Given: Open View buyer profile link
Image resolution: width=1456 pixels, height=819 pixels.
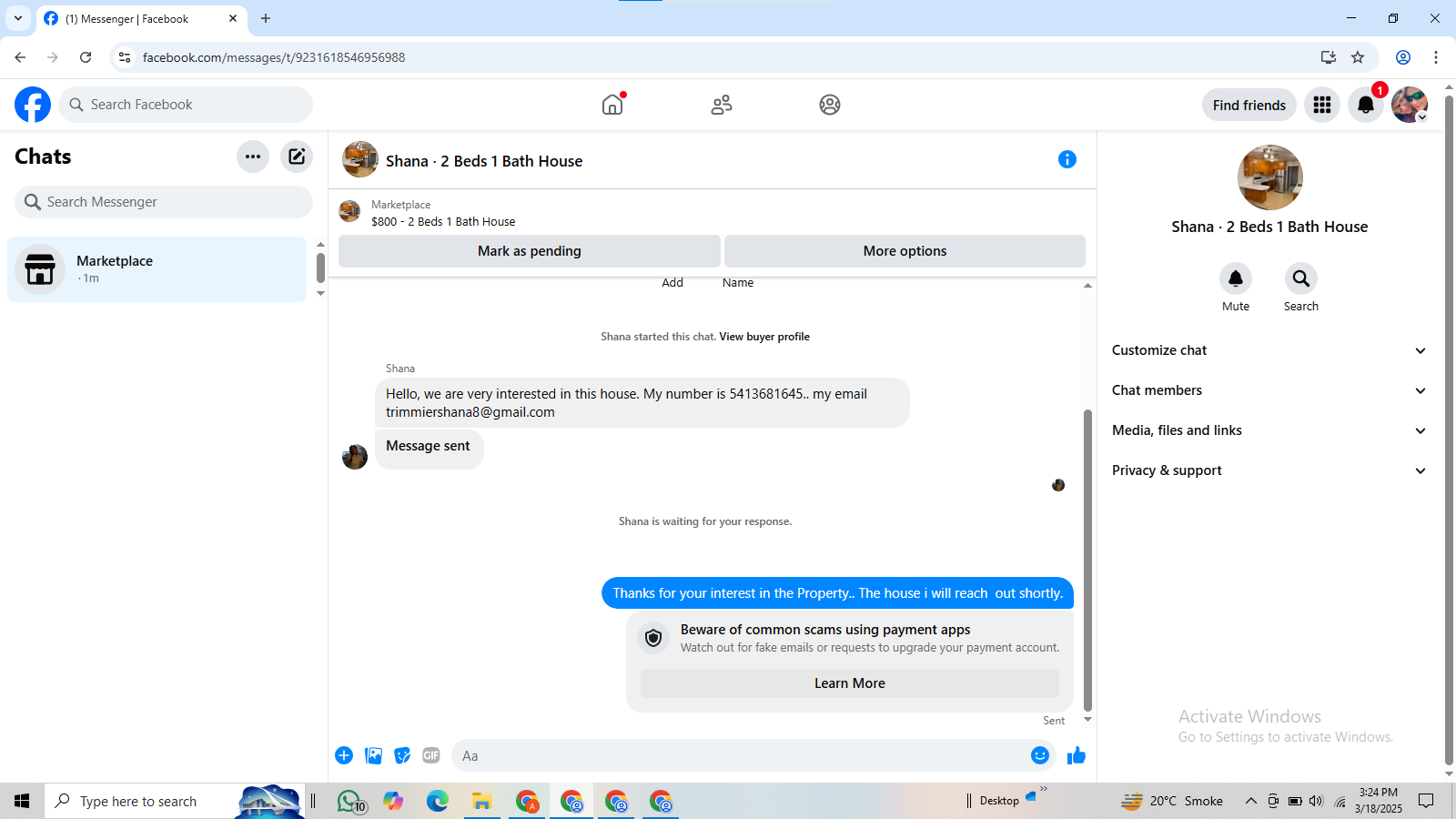Looking at the screenshot, I should click(x=764, y=337).
